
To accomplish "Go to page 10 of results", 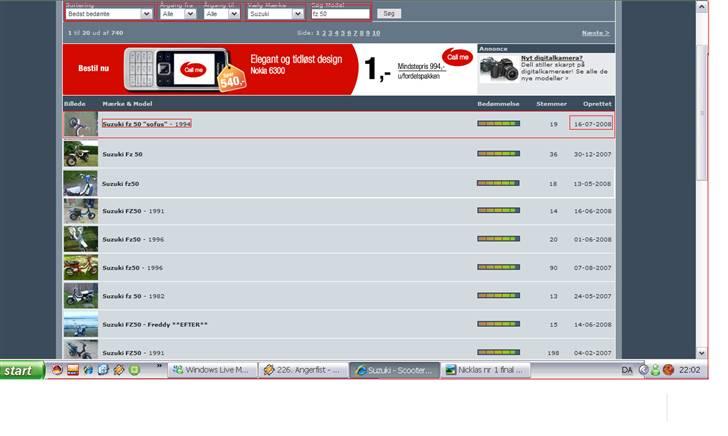I will point(375,33).
